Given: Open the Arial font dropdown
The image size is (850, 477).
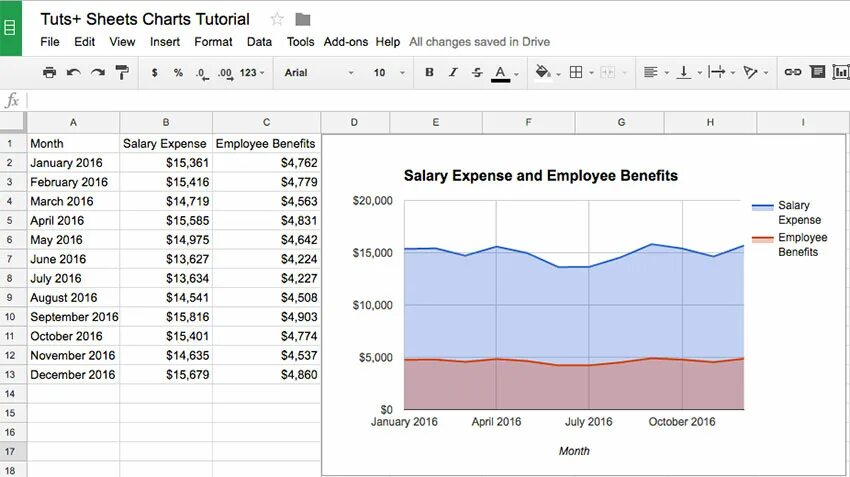Looking at the screenshot, I should (319, 72).
